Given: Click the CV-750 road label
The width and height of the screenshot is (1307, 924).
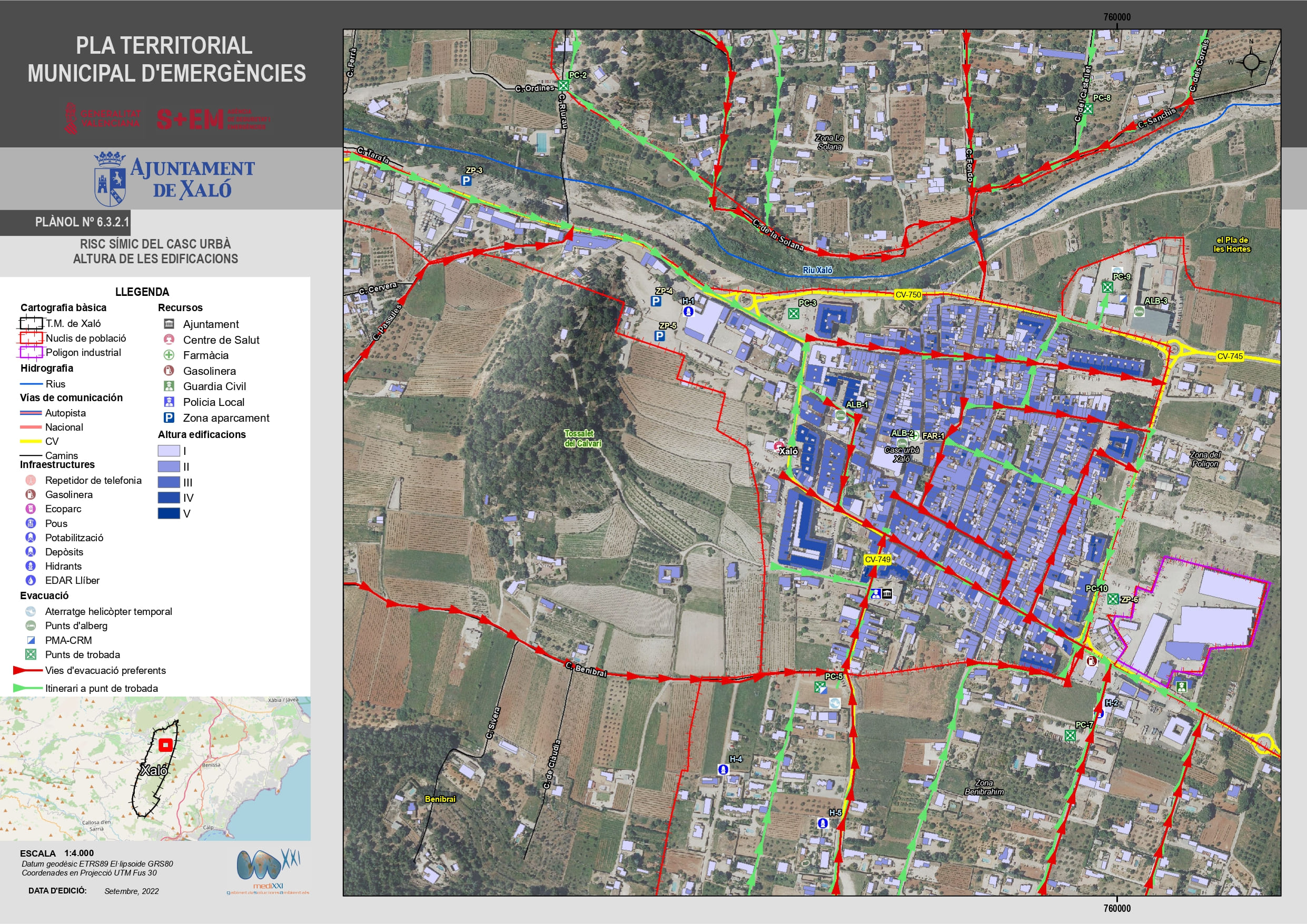Looking at the screenshot, I should 908,294.
